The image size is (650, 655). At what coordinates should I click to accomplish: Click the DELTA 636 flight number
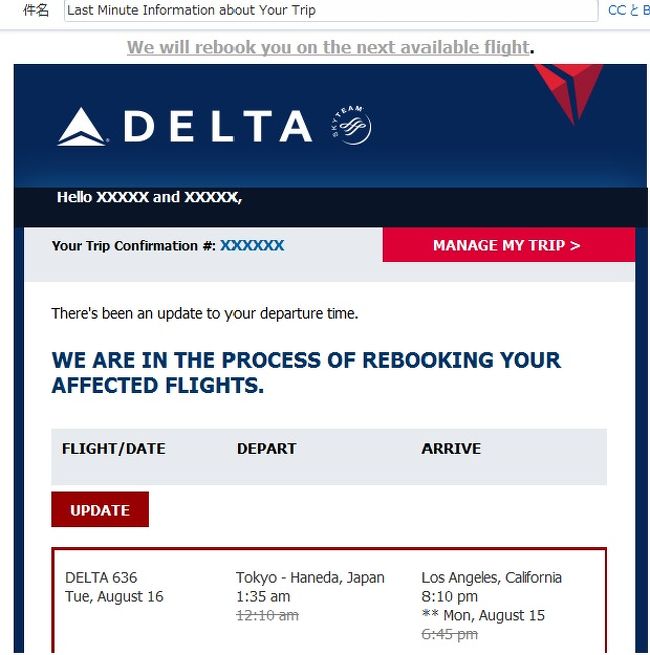[x=101, y=578]
